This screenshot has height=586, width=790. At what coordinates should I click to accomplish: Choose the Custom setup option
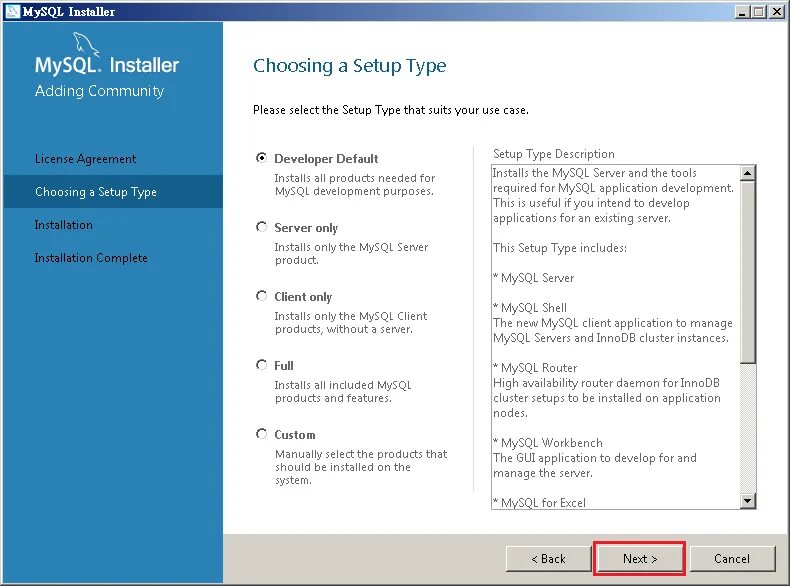[x=261, y=434]
